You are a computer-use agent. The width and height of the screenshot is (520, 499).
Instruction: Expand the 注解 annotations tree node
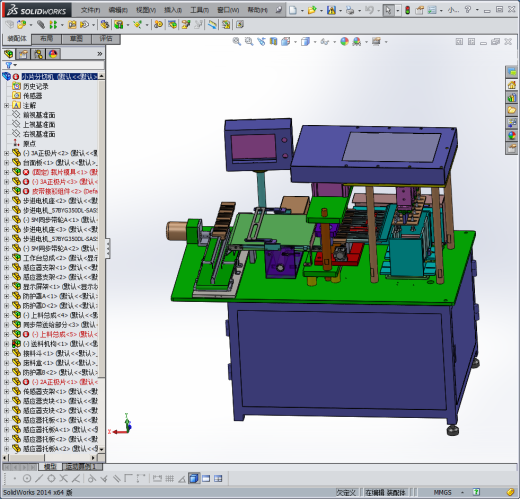point(6,105)
